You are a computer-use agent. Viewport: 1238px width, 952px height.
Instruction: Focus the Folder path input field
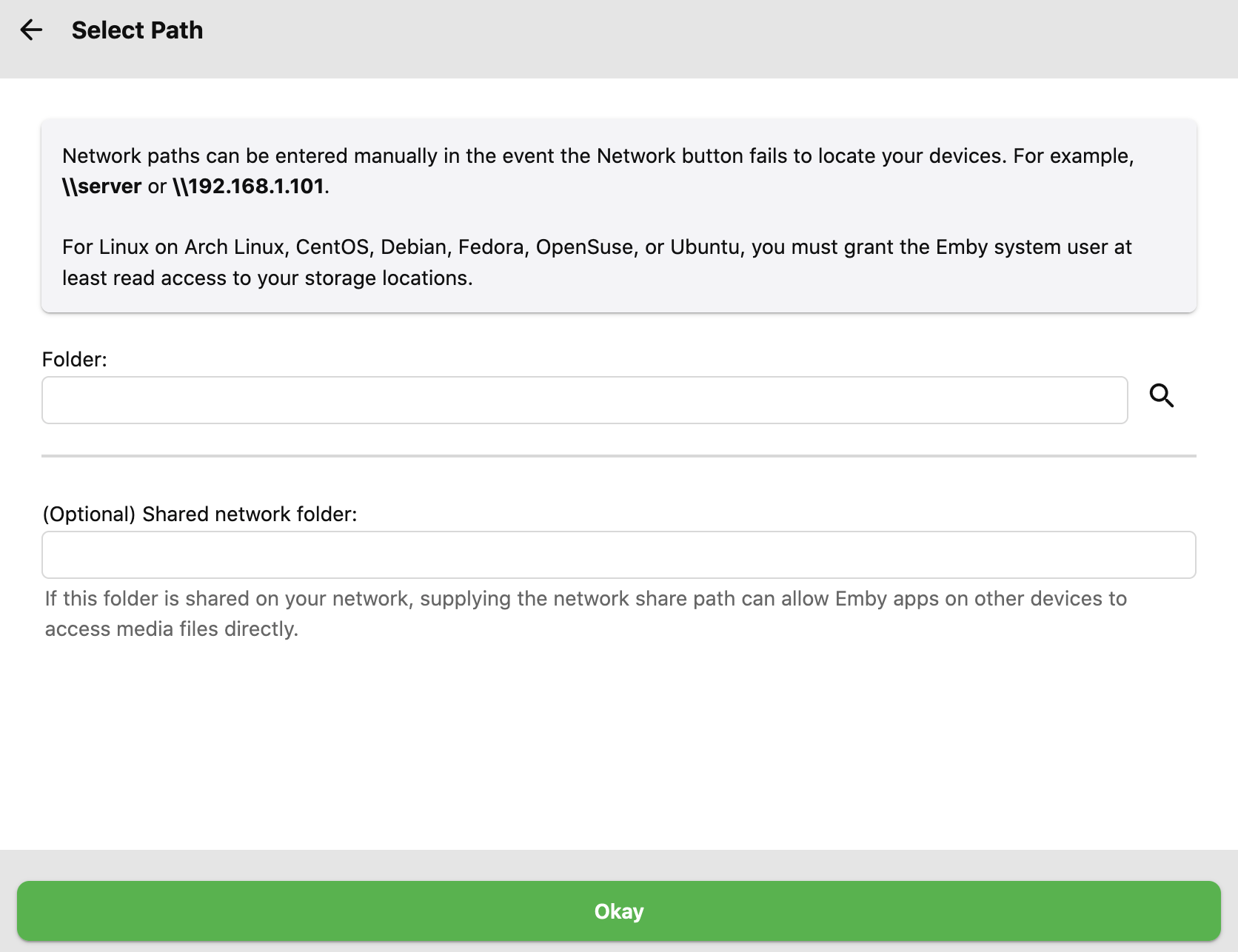coord(584,400)
